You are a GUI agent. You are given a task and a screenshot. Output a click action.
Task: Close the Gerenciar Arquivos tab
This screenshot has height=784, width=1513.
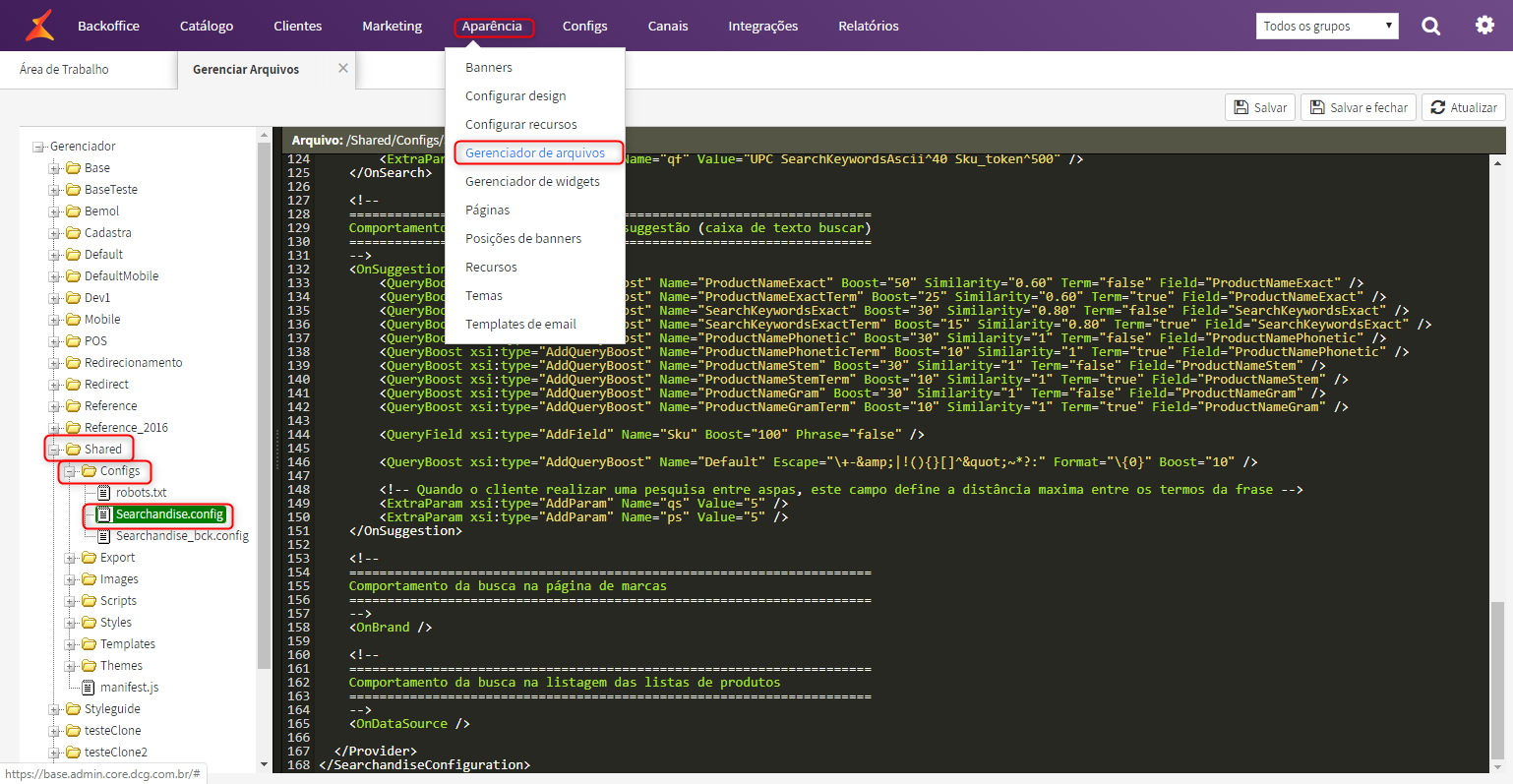pyautogui.click(x=343, y=68)
